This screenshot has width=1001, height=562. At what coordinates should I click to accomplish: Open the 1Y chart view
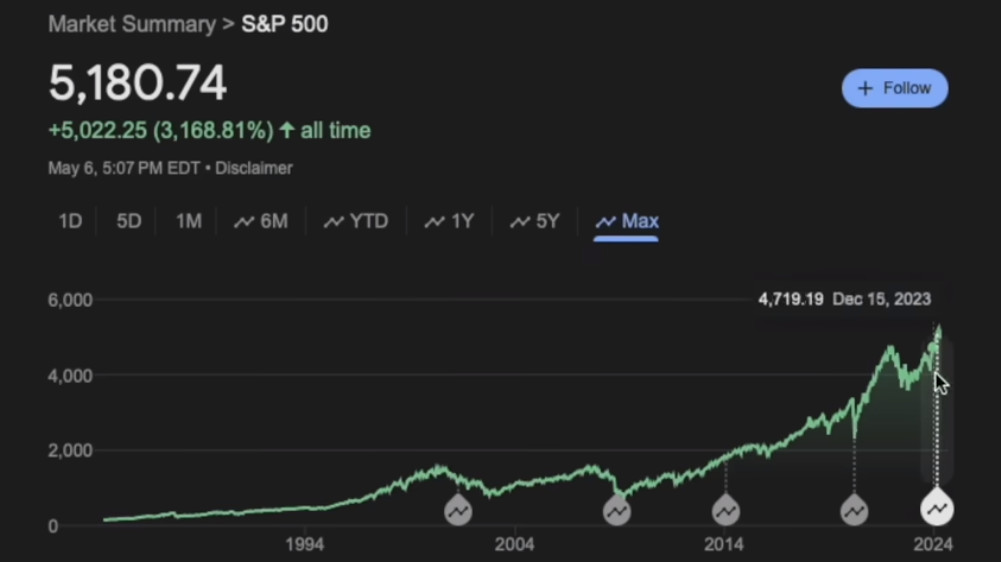point(449,221)
